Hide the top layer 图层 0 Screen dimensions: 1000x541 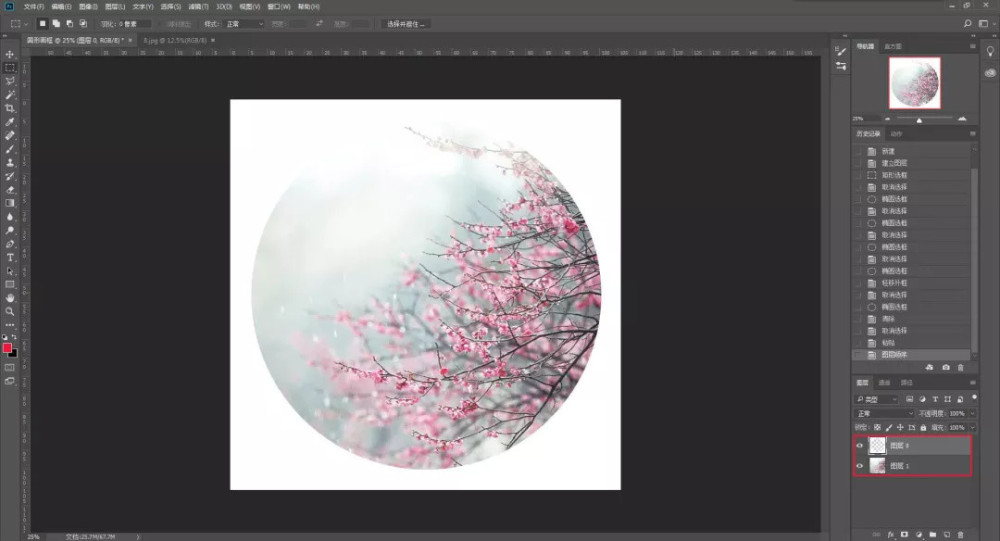[860, 447]
